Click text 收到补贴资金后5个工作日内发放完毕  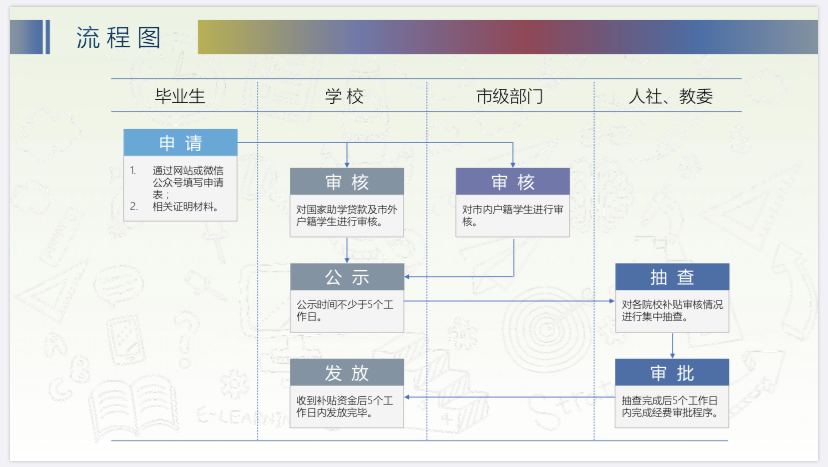[344, 406]
